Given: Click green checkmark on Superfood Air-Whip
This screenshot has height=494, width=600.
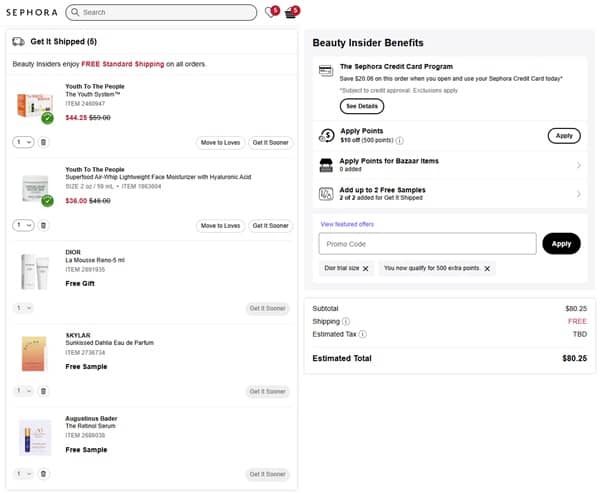Looking at the screenshot, I should (47, 201).
